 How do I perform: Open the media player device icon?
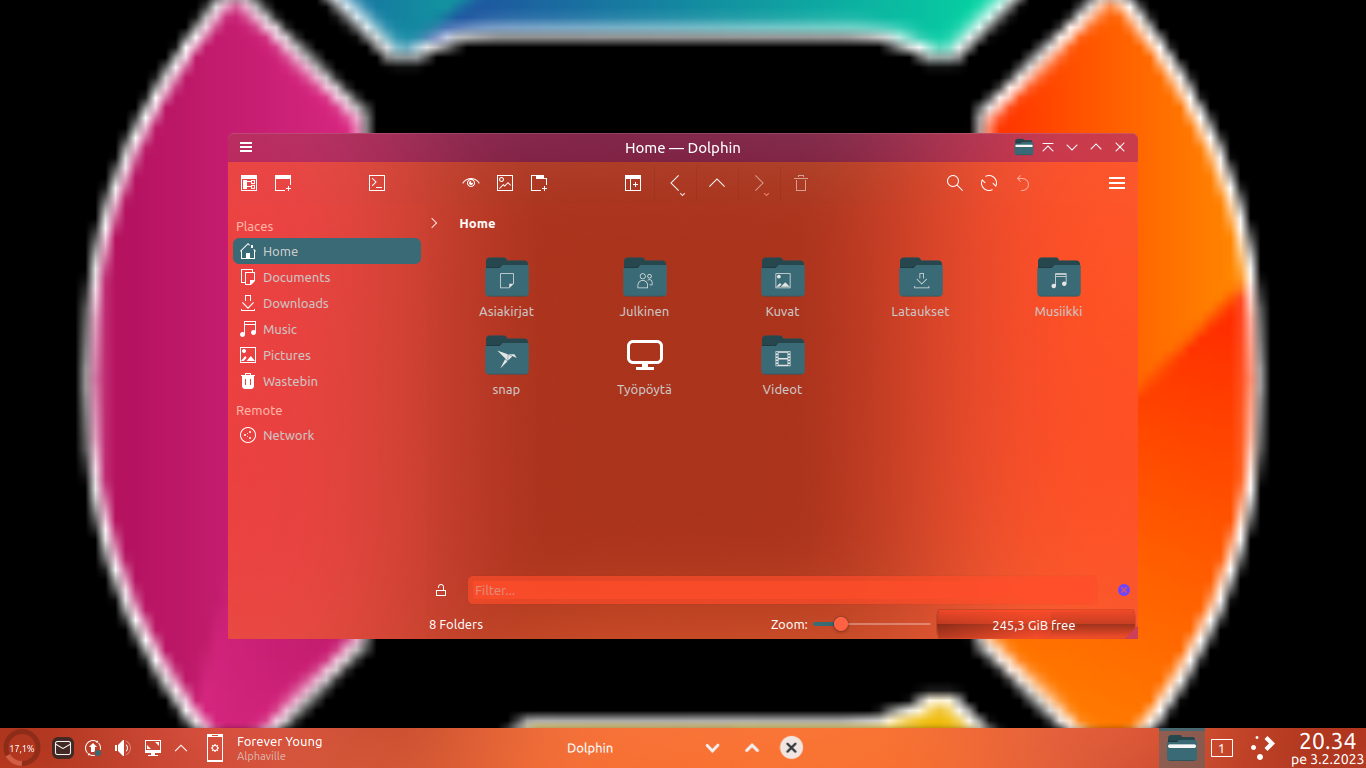(x=214, y=747)
